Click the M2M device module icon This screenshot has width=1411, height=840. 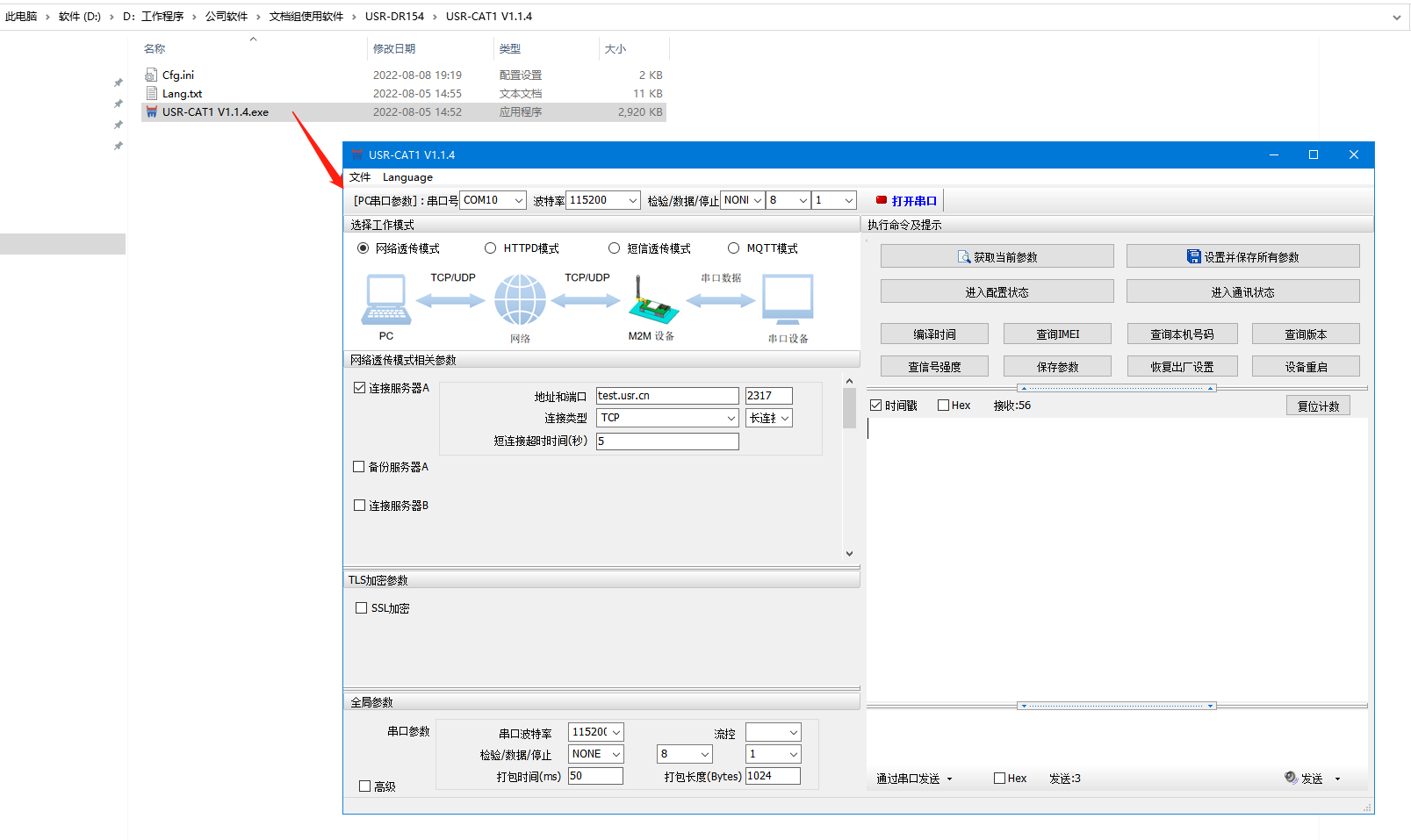click(x=652, y=301)
